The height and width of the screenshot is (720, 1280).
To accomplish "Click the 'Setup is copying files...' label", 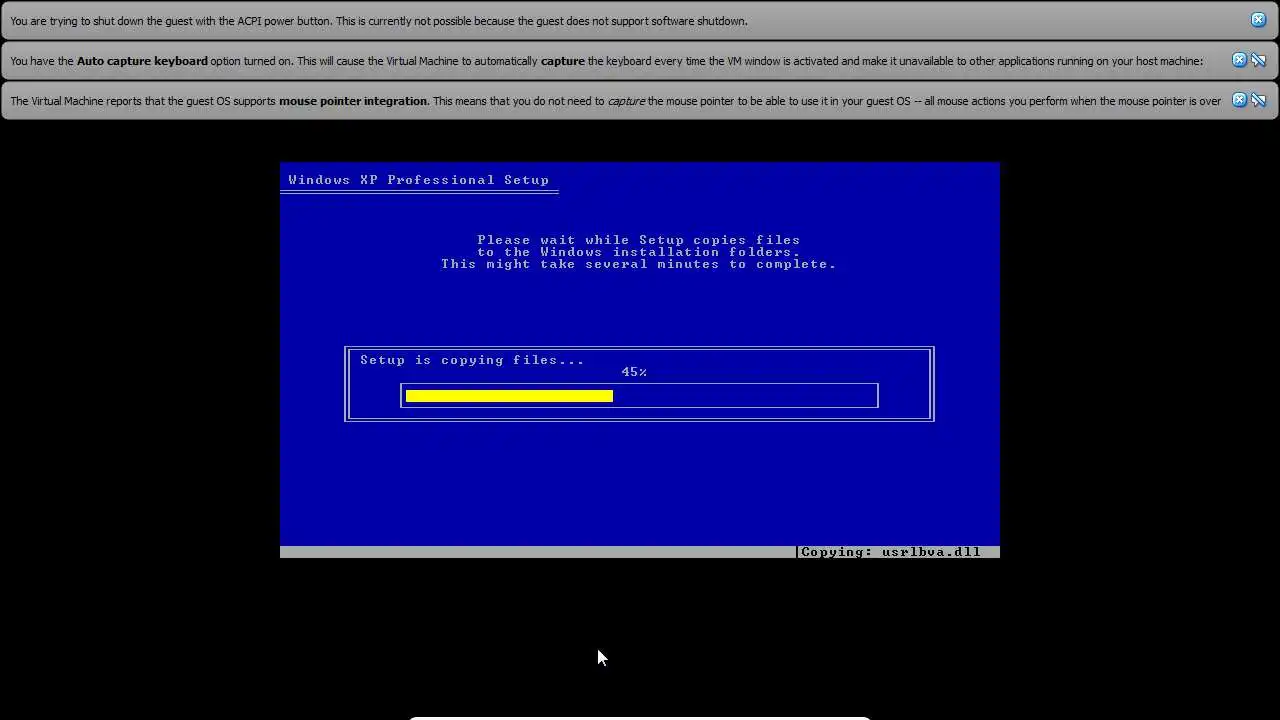I will (x=472, y=360).
